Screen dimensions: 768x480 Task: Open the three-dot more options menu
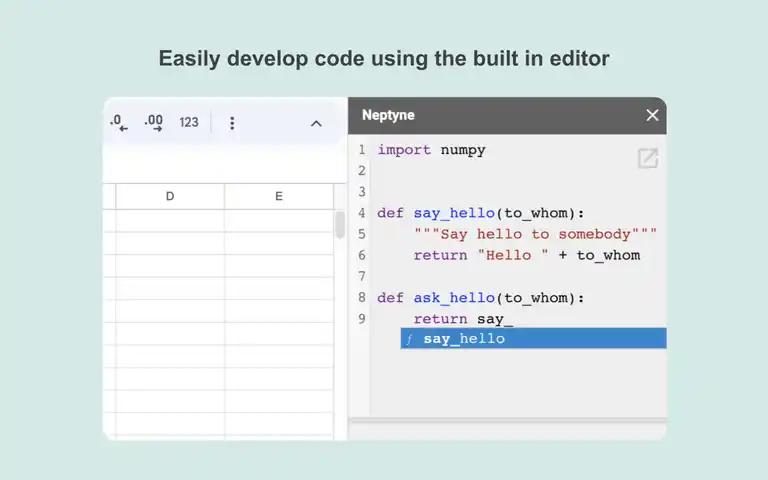[x=232, y=123]
